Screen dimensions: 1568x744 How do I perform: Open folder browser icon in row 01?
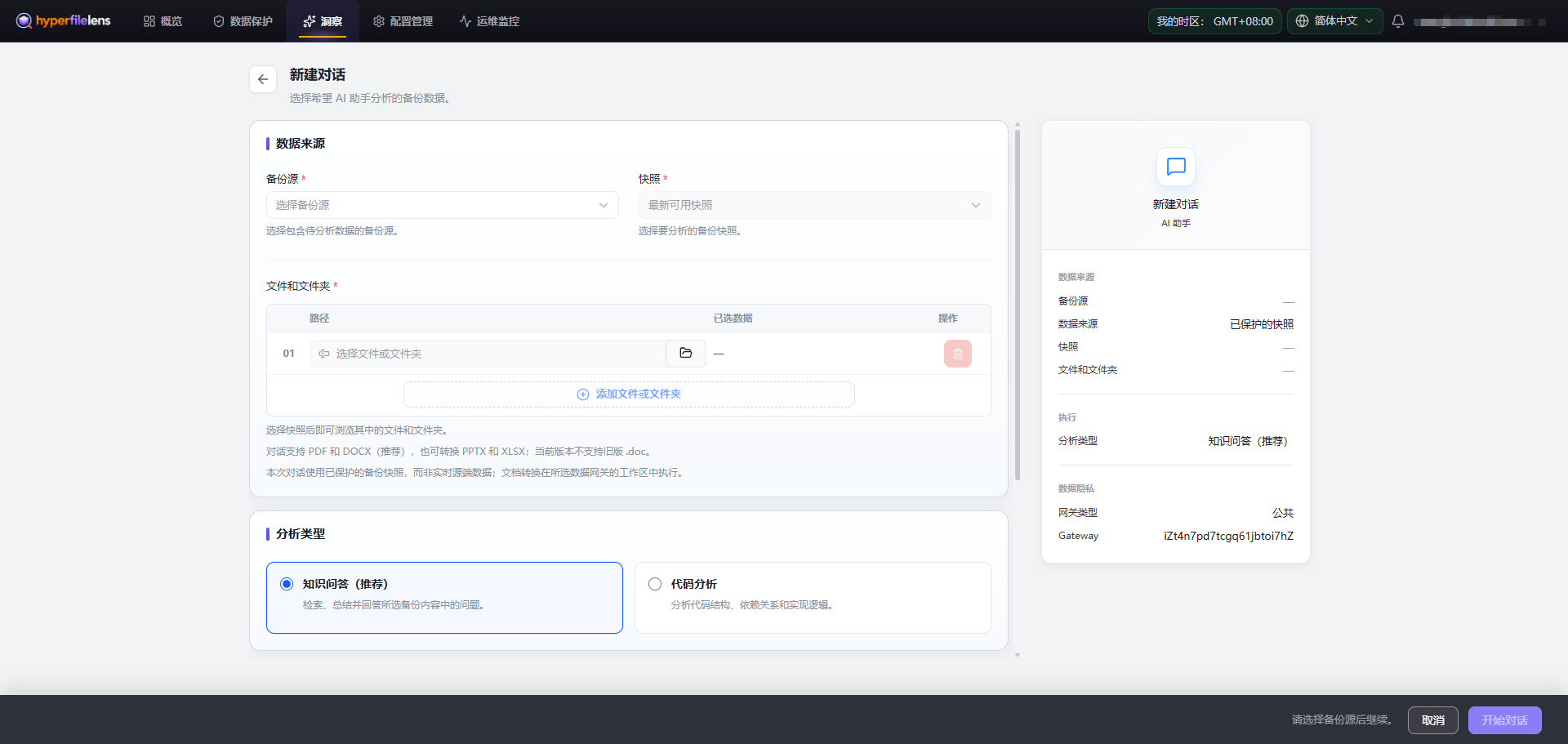click(x=686, y=353)
